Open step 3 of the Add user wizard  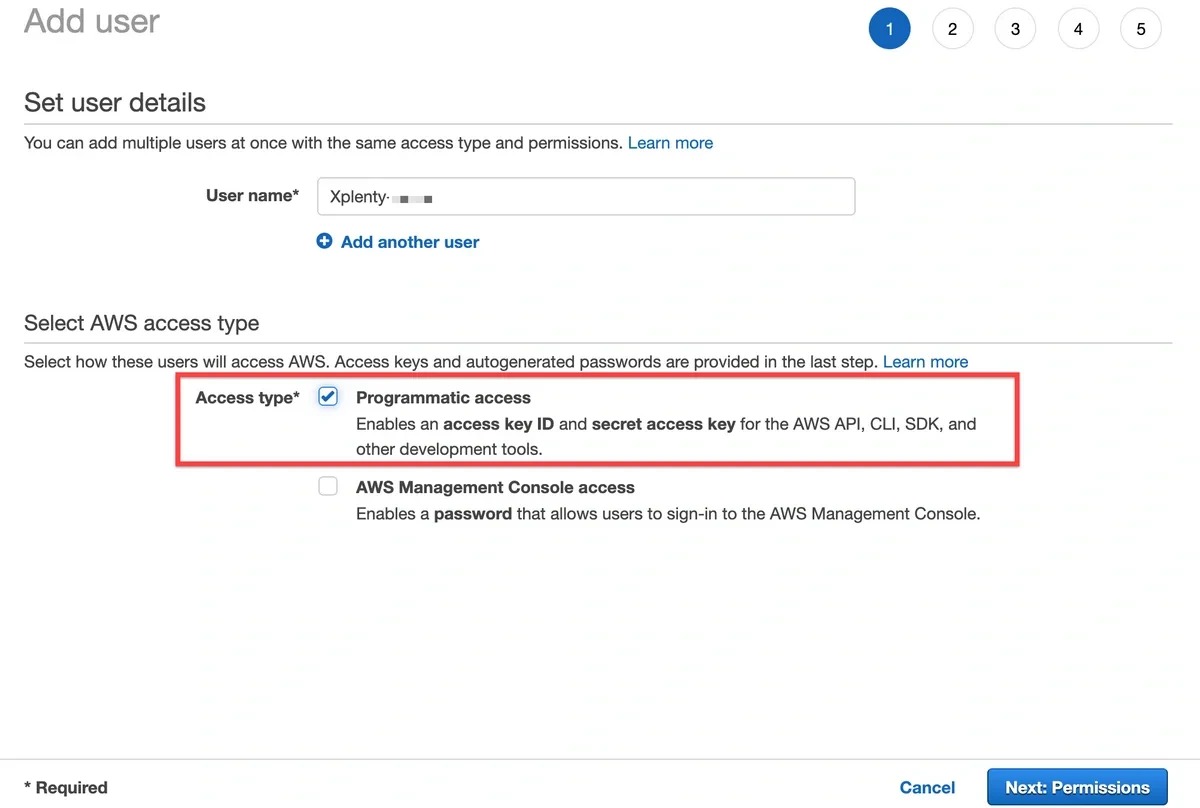[1015, 29]
